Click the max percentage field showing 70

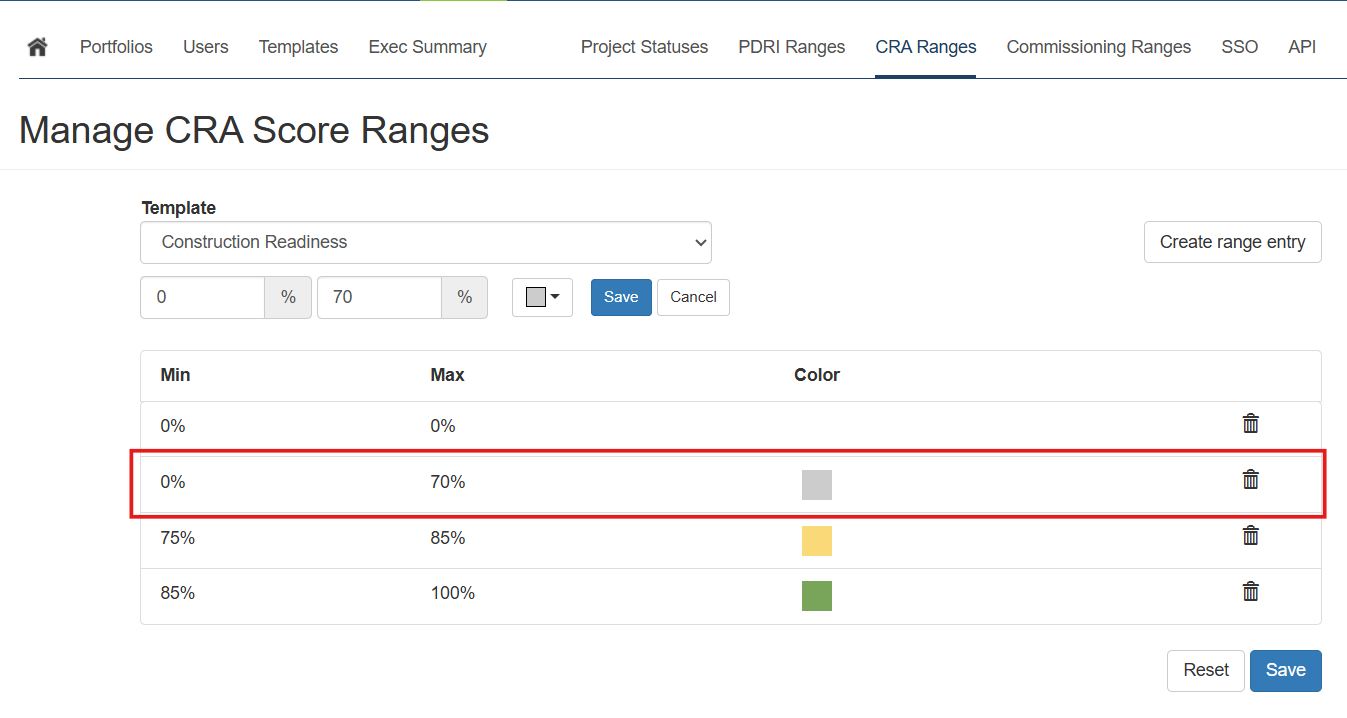click(x=379, y=298)
